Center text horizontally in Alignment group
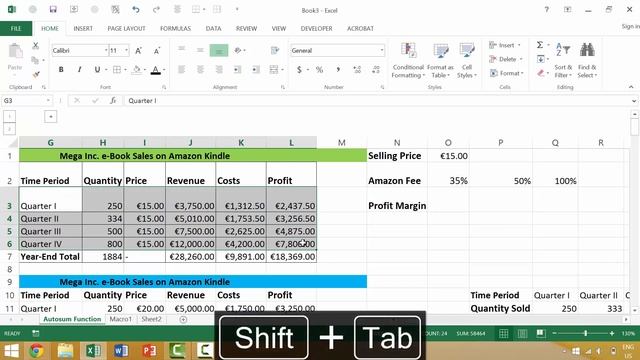The height and width of the screenshot is (360, 640). [200, 70]
